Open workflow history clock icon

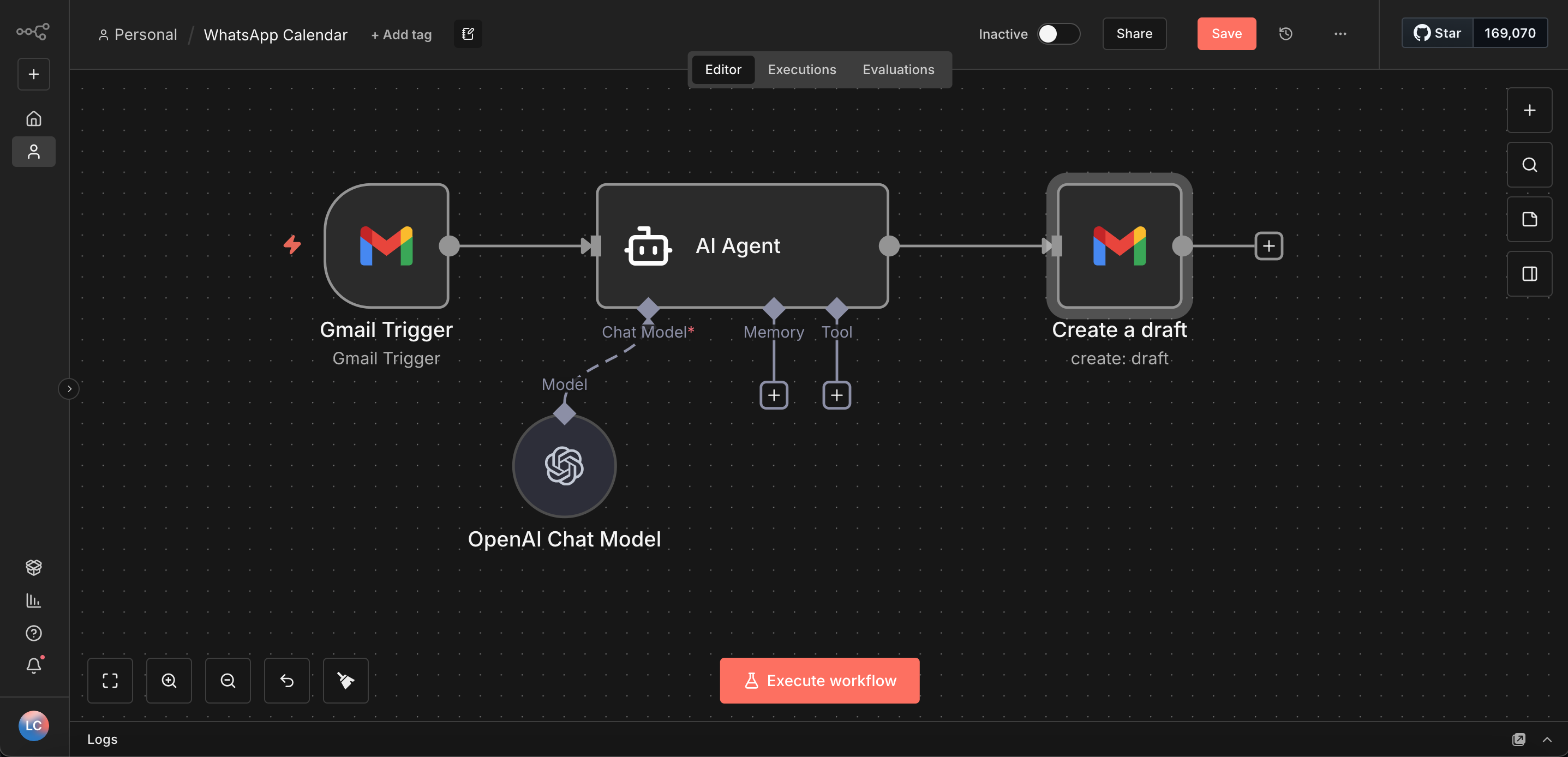(x=1285, y=33)
